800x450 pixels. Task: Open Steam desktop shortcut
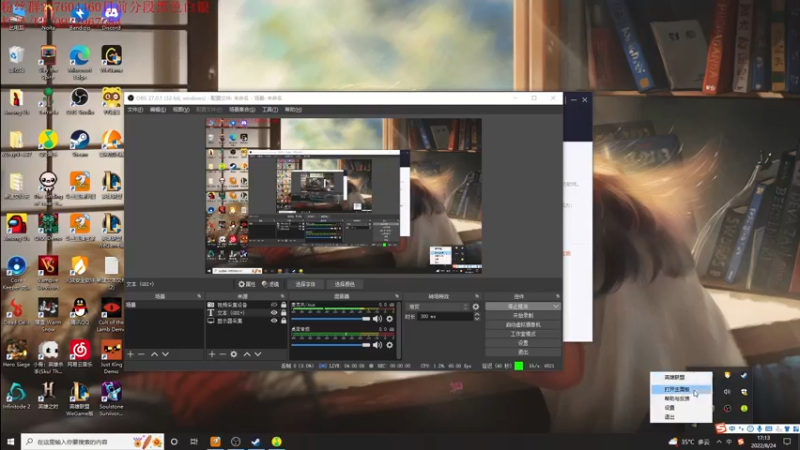coord(80,143)
